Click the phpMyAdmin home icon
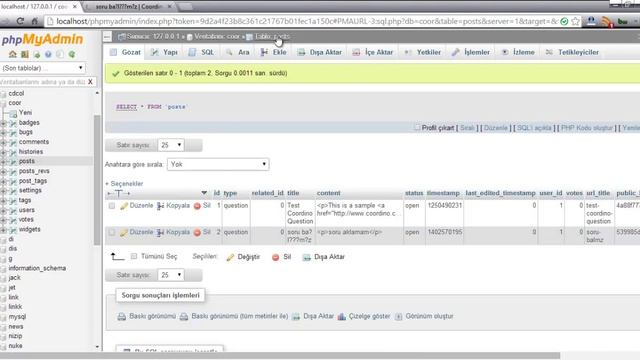This screenshot has height=360, width=640. pos(13,54)
